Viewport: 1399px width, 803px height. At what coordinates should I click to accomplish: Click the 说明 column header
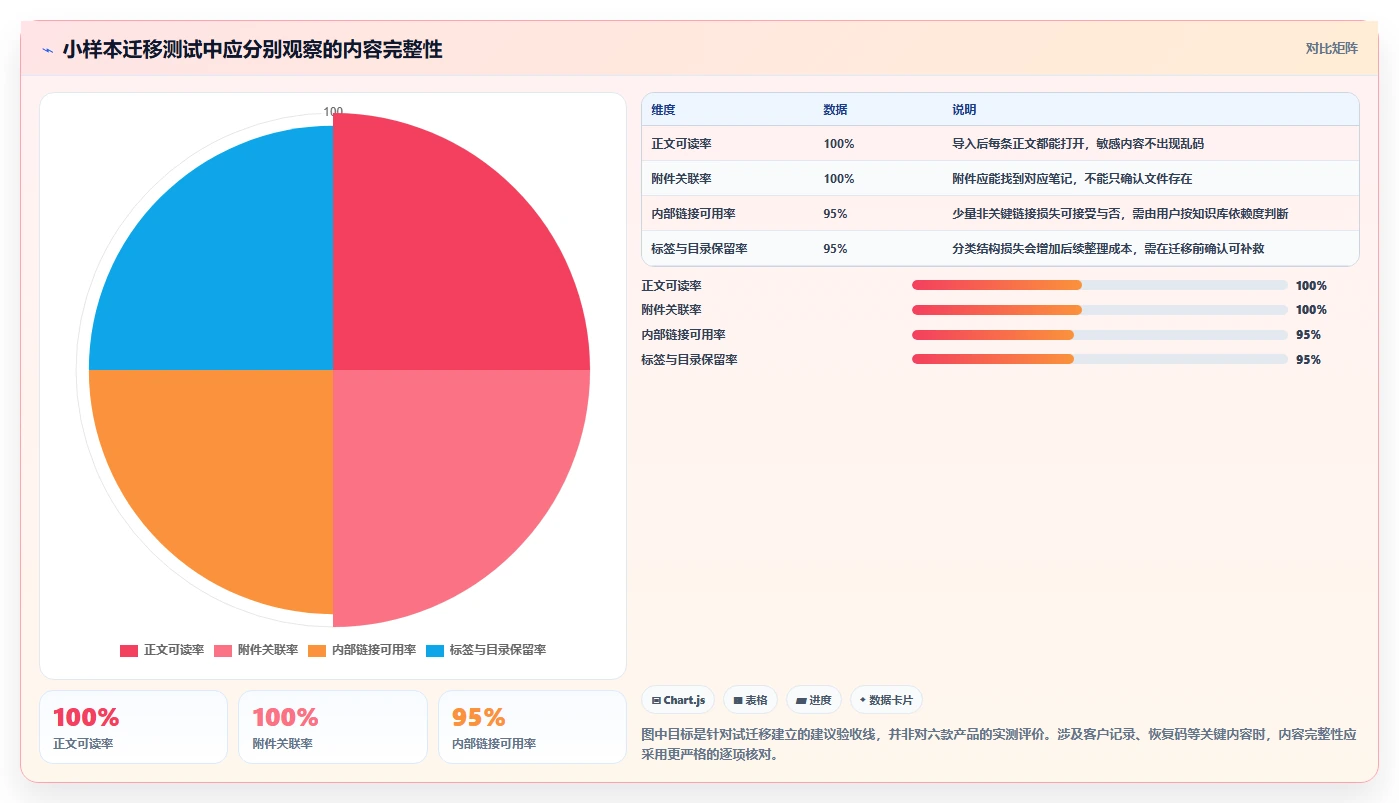point(964,110)
